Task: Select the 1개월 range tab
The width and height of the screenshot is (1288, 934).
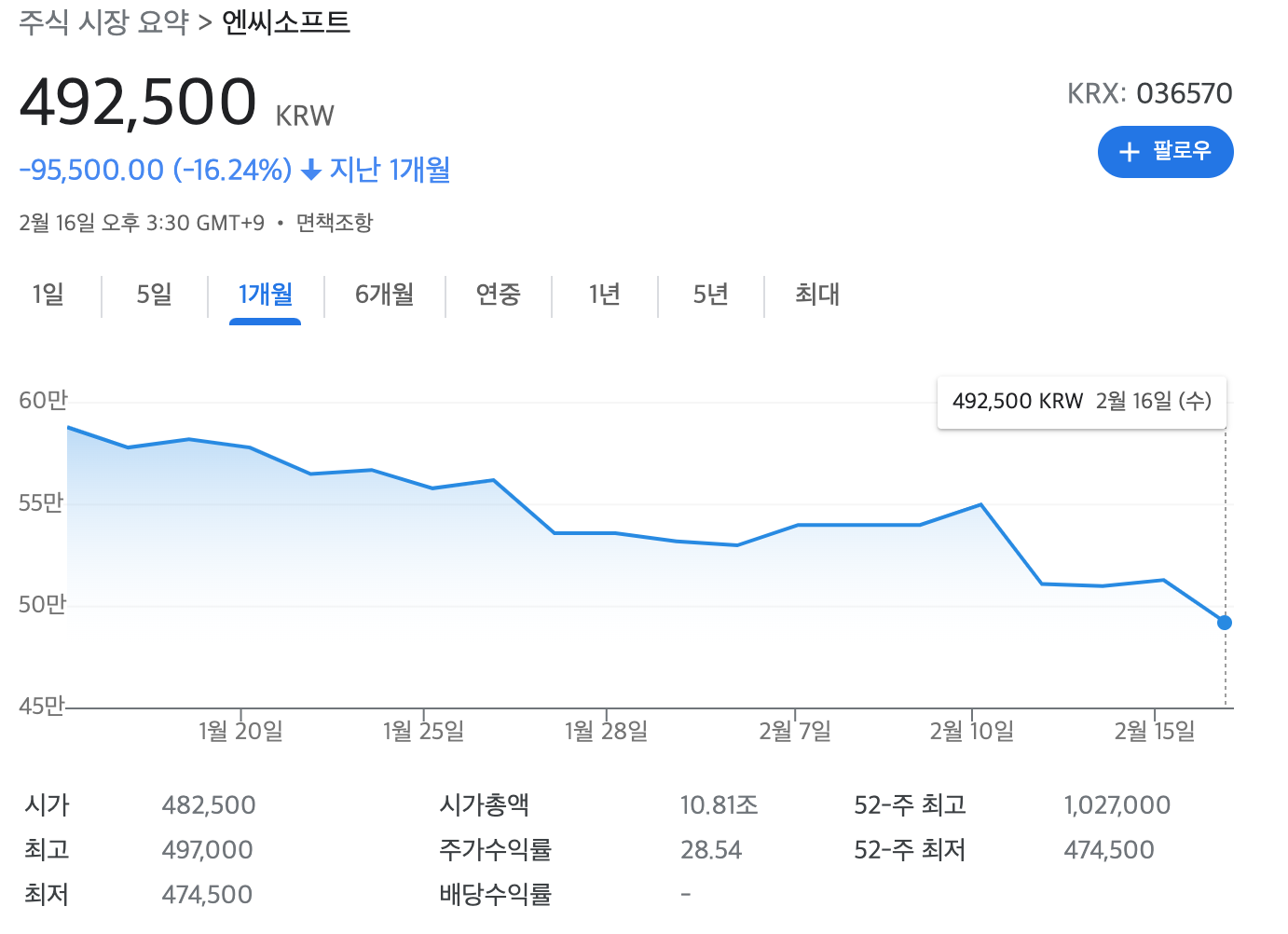Action: click(x=266, y=295)
